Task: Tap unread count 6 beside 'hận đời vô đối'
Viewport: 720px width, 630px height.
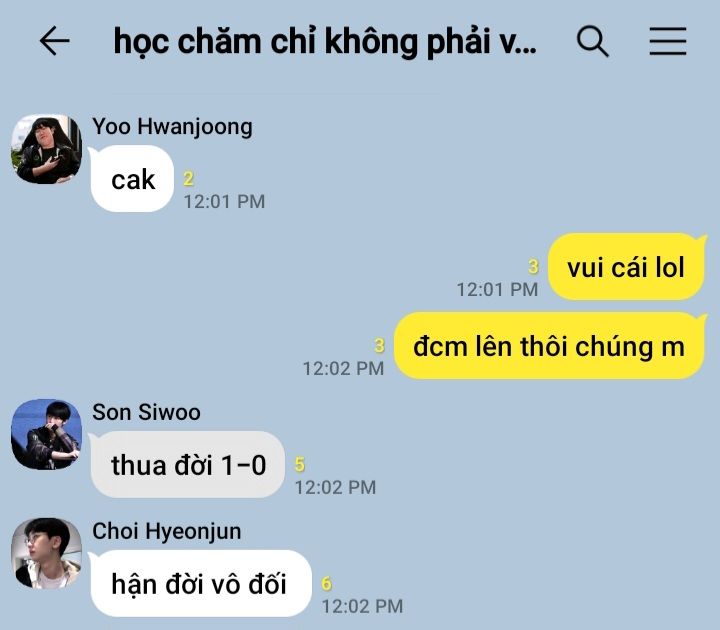Action: [x=326, y=583]
